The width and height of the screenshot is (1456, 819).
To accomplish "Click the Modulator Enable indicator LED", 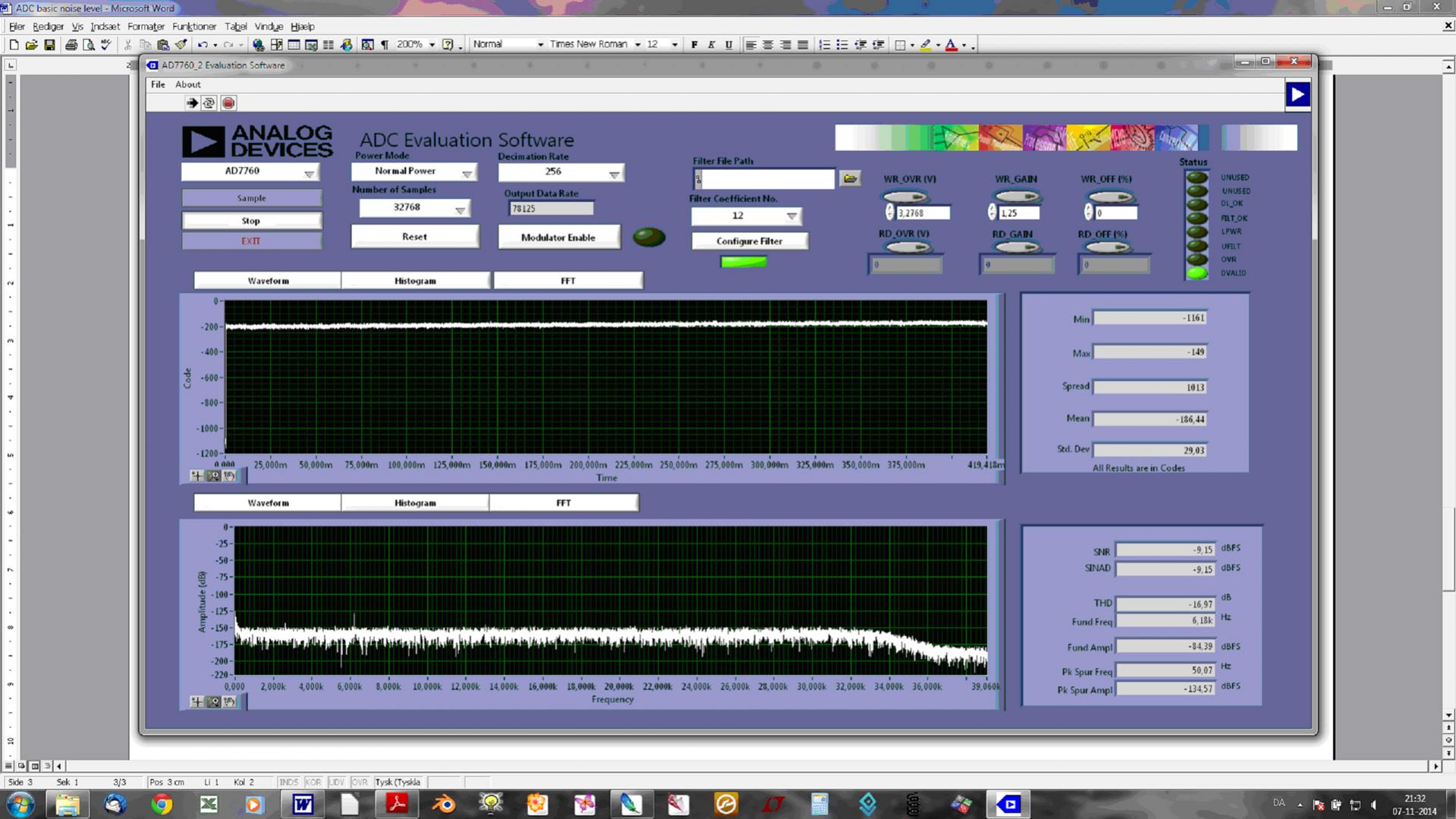I will 649,237.
